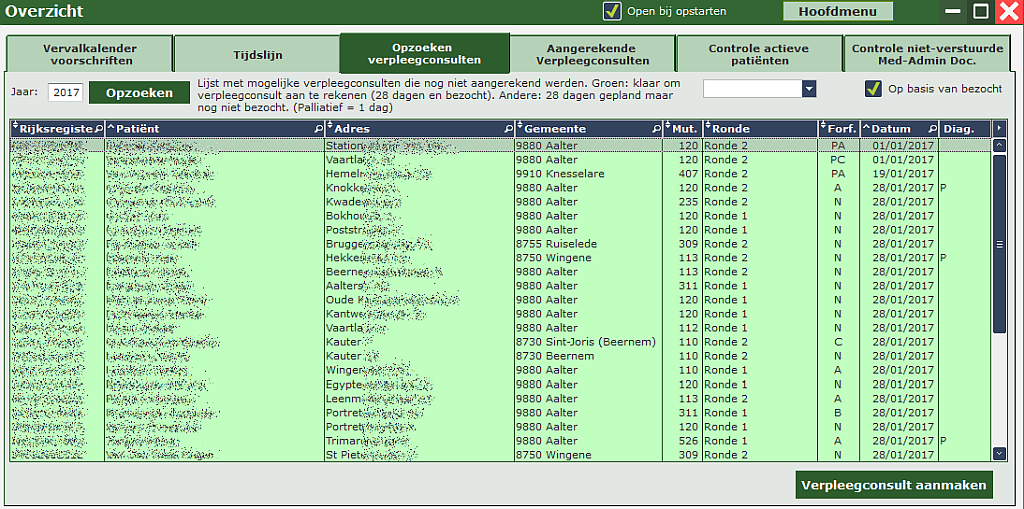Click the Mut. value 112
The width and height of the screenshot is (1024, 509).
(688, 328)
